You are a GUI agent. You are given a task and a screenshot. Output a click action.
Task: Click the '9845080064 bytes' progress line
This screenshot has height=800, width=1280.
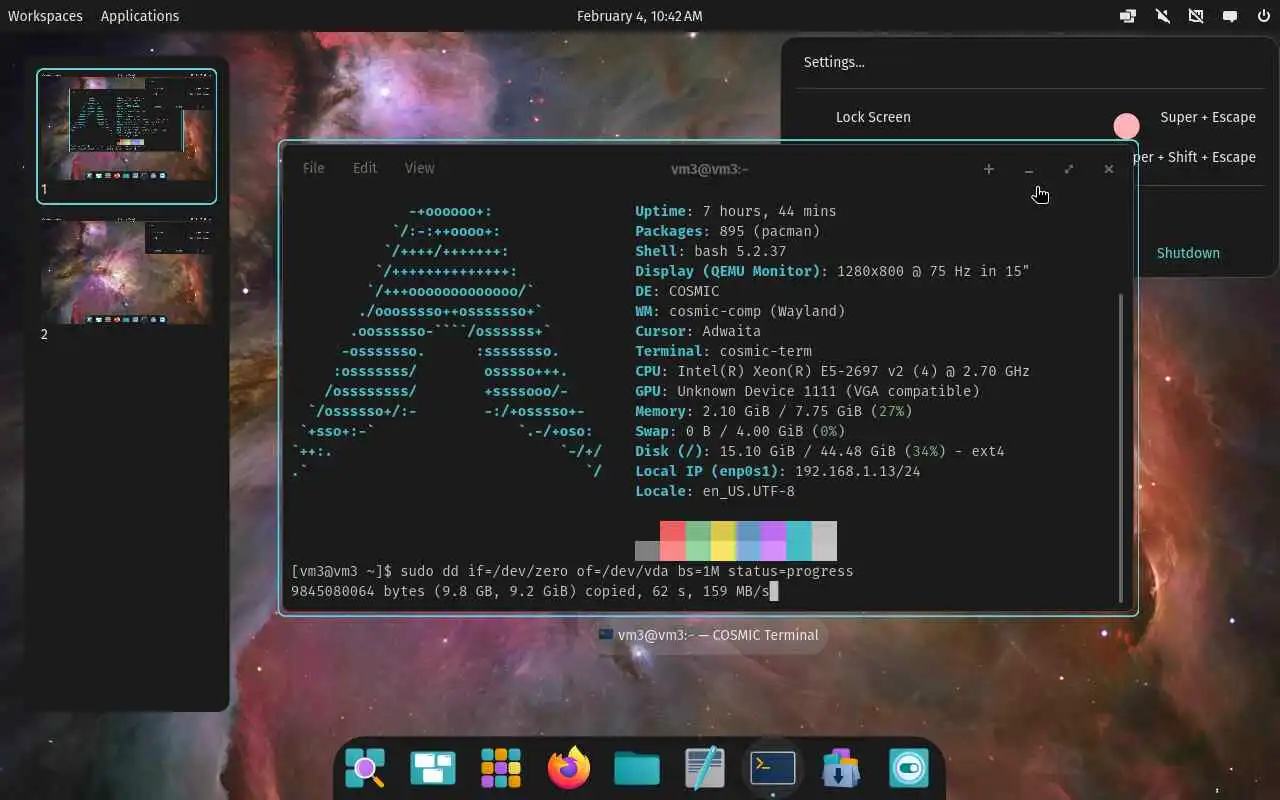point(531,591)
